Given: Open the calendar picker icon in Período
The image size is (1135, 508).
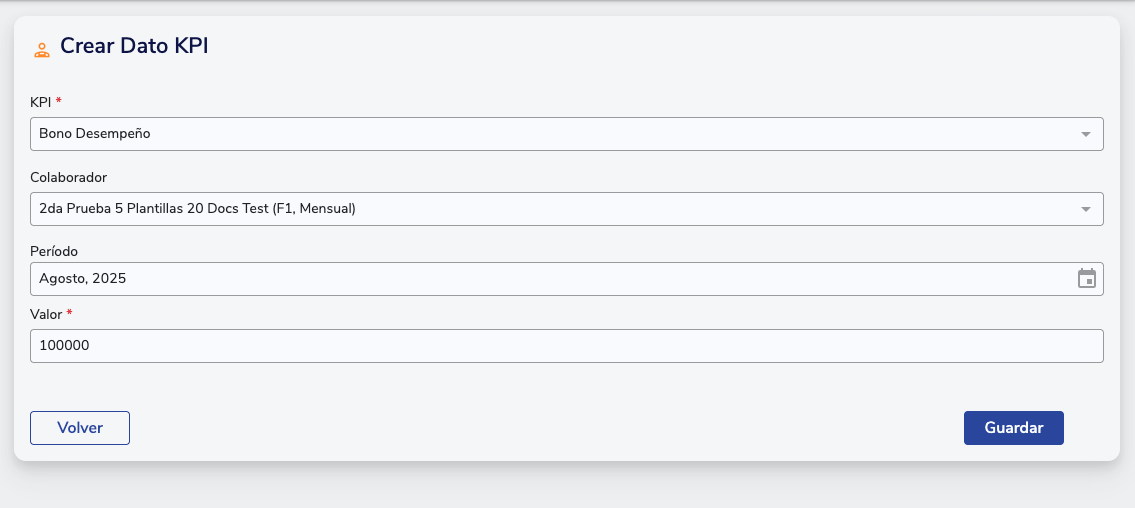Looking at the screenshot, I should [1086, 279].
